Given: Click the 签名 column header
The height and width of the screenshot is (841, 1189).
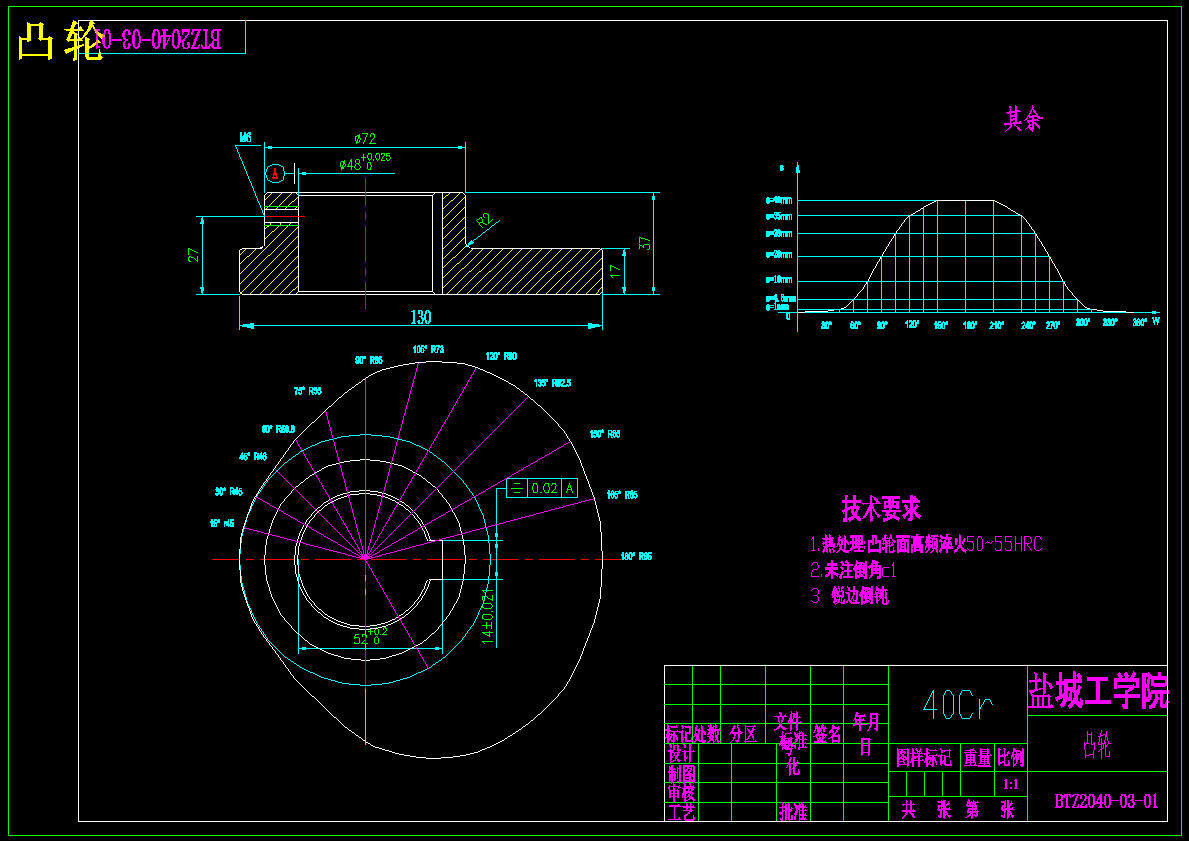Looking at the screenshot, I should tap(827, 733).
